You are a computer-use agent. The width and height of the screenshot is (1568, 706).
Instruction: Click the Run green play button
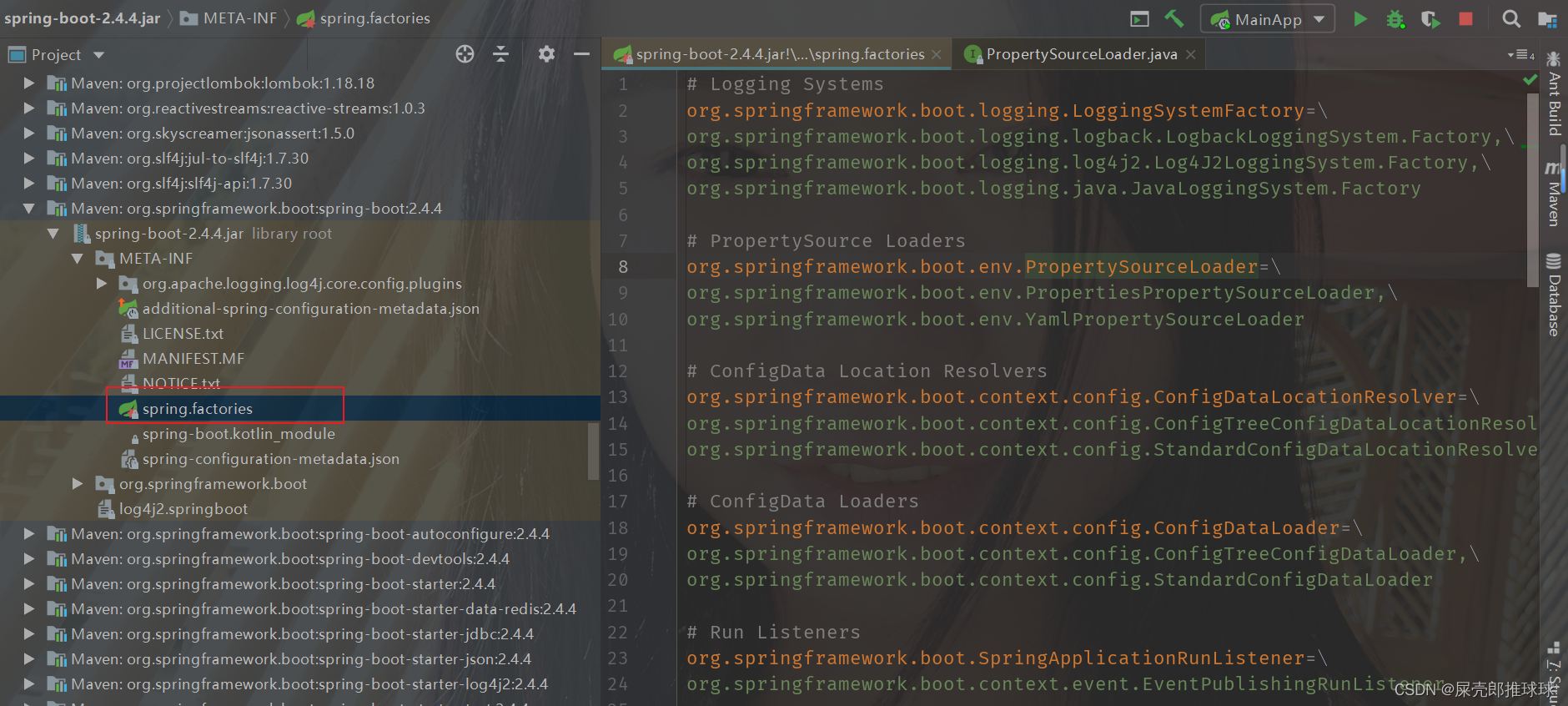[x=1360, y=18]
